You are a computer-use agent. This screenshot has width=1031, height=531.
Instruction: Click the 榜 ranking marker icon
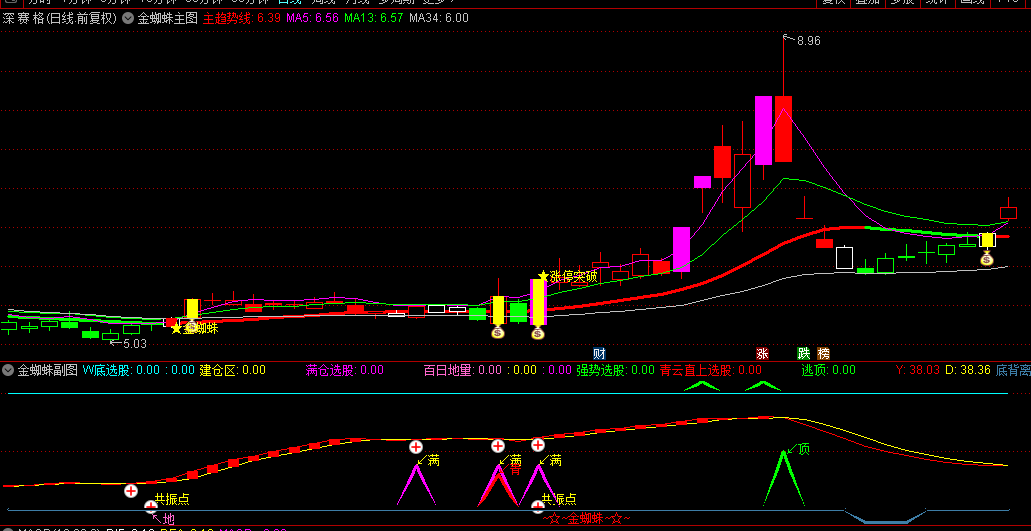(823, 354)
